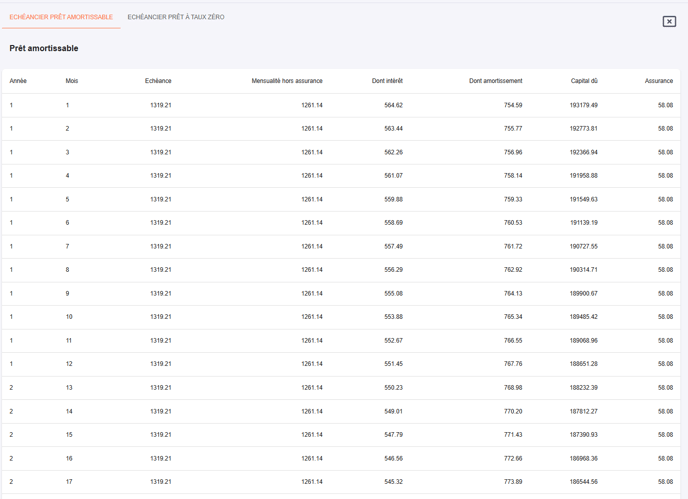Click the Assurance column header
The width and height of the screenshot is (688, 499).
(x=659, y=81)
